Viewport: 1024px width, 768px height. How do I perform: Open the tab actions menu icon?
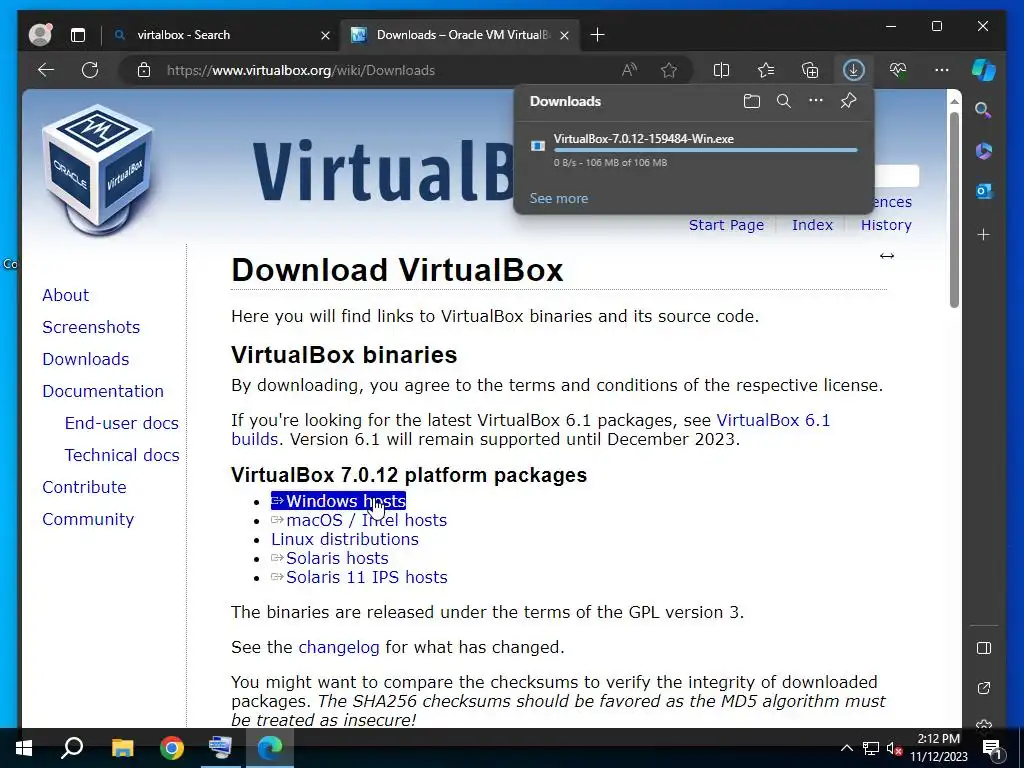click(x=78, y=35)
